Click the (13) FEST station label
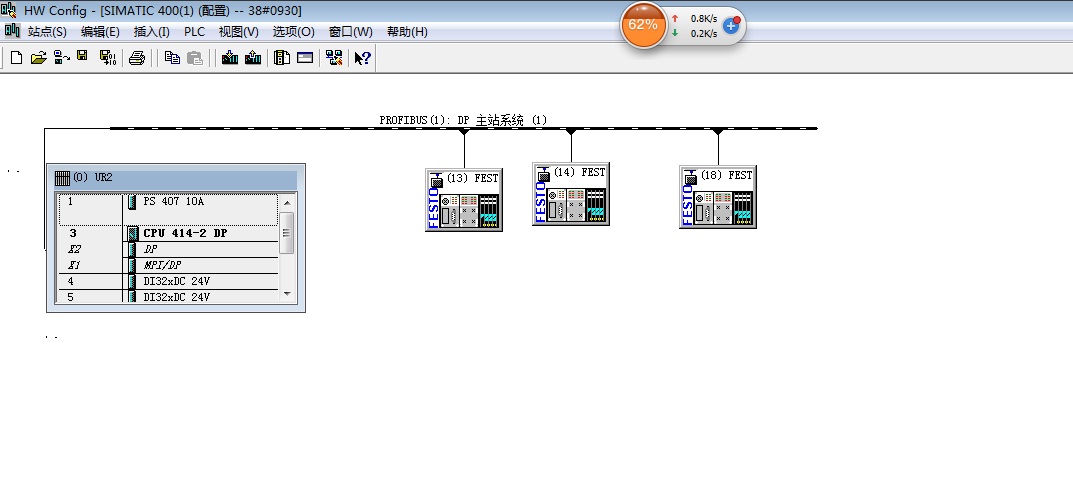 pos(472,178)
